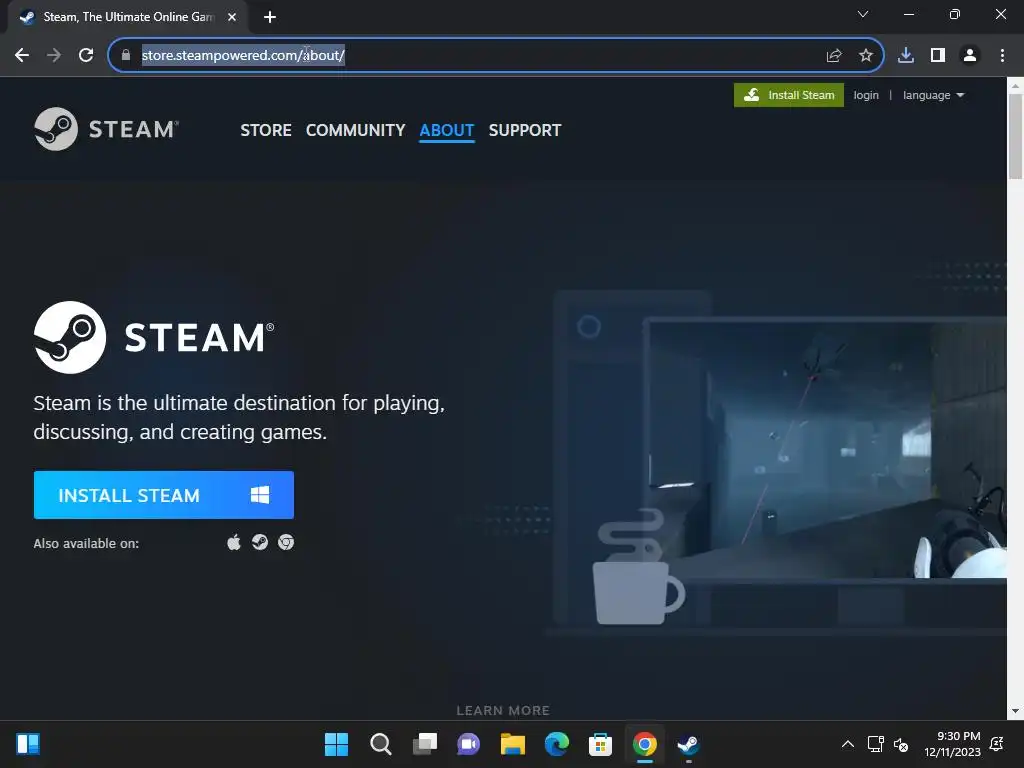The height and width of the screenshot is (768, 1024).
Task: Open the Windows Start button
Action: 336,744
